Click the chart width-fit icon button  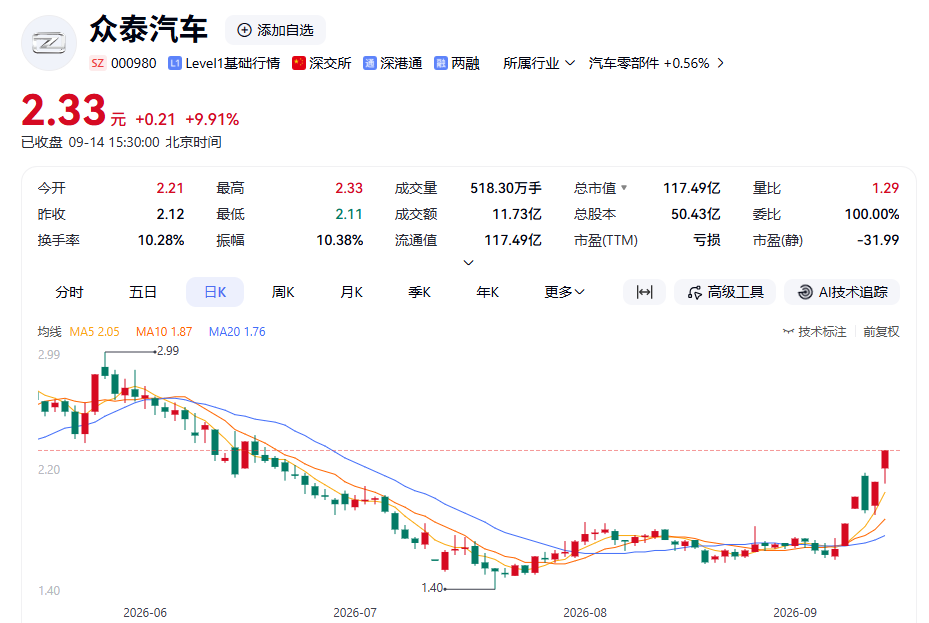(644, 292)
